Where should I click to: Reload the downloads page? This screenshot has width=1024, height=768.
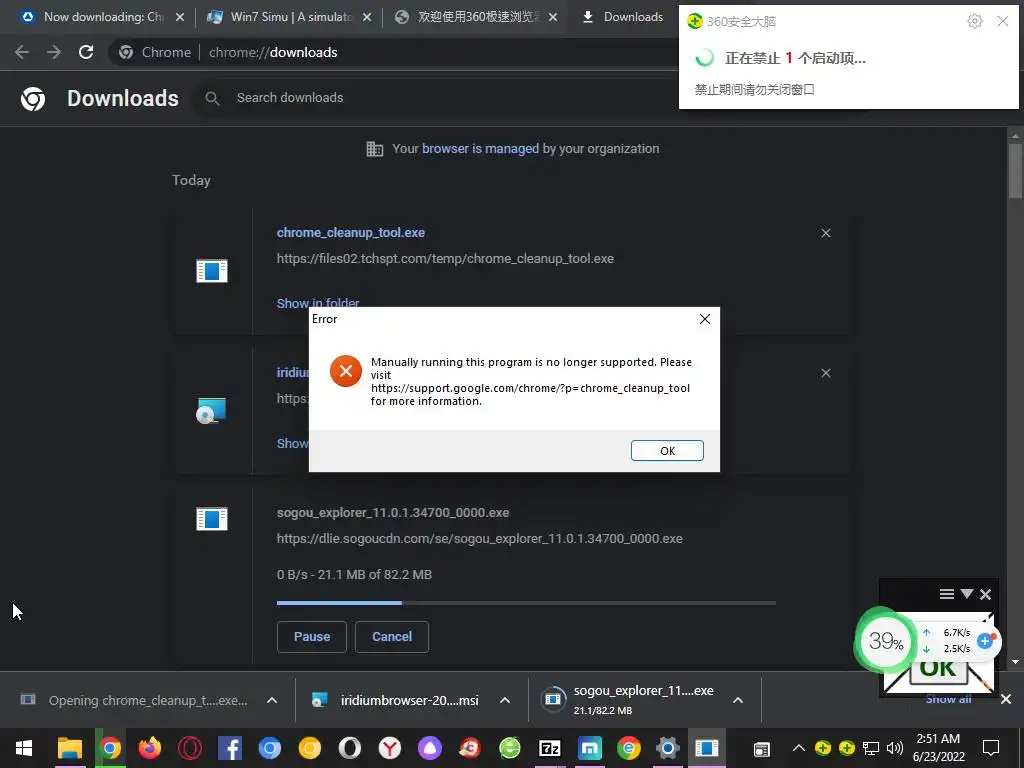coord(86,52)
